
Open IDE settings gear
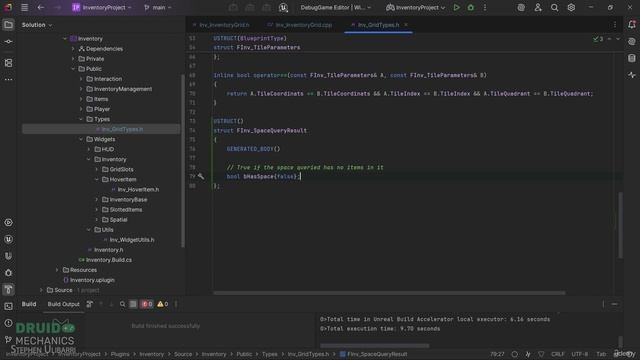pyautogui.click(x=571, y=7)
